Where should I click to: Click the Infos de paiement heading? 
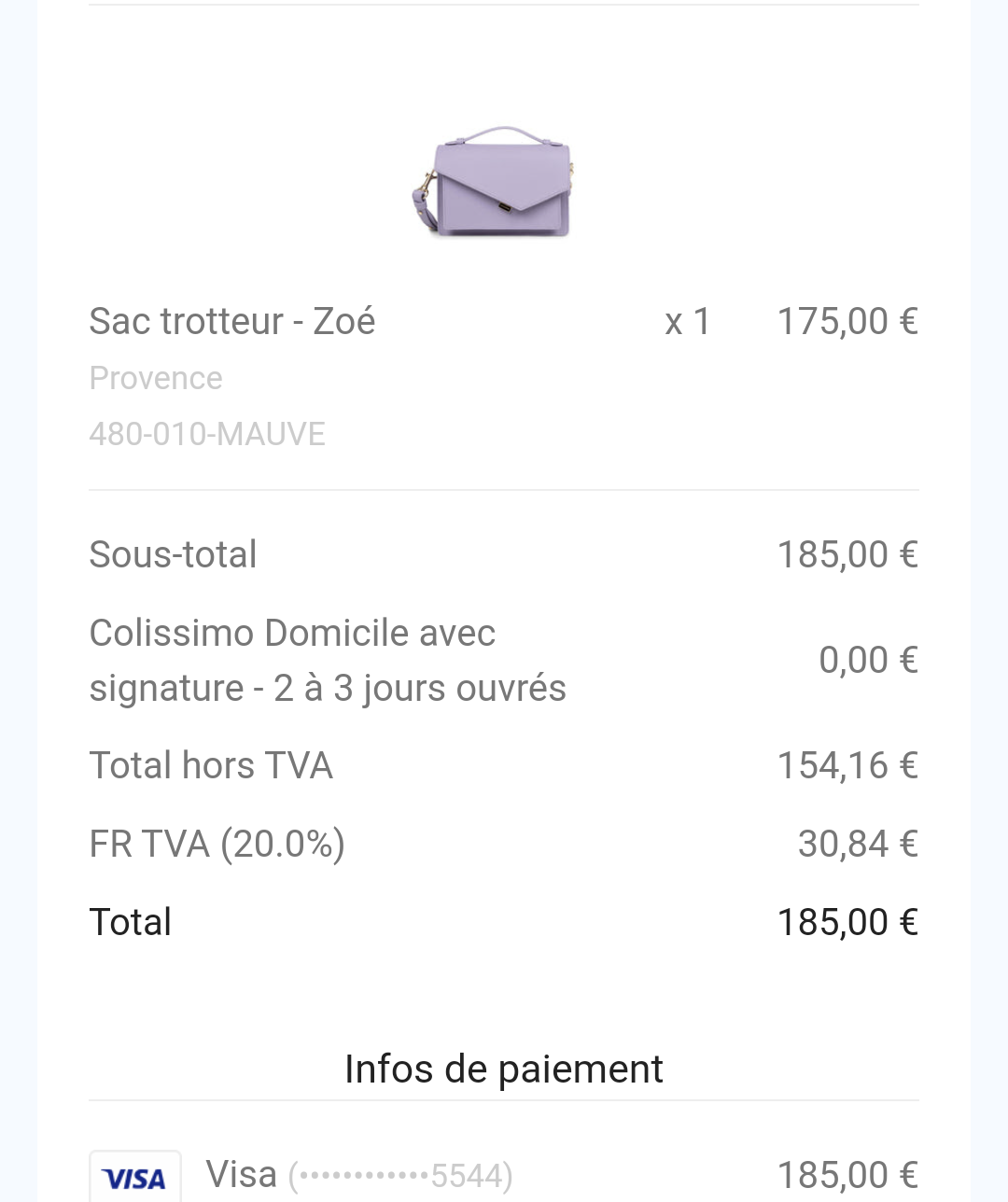504,1069
